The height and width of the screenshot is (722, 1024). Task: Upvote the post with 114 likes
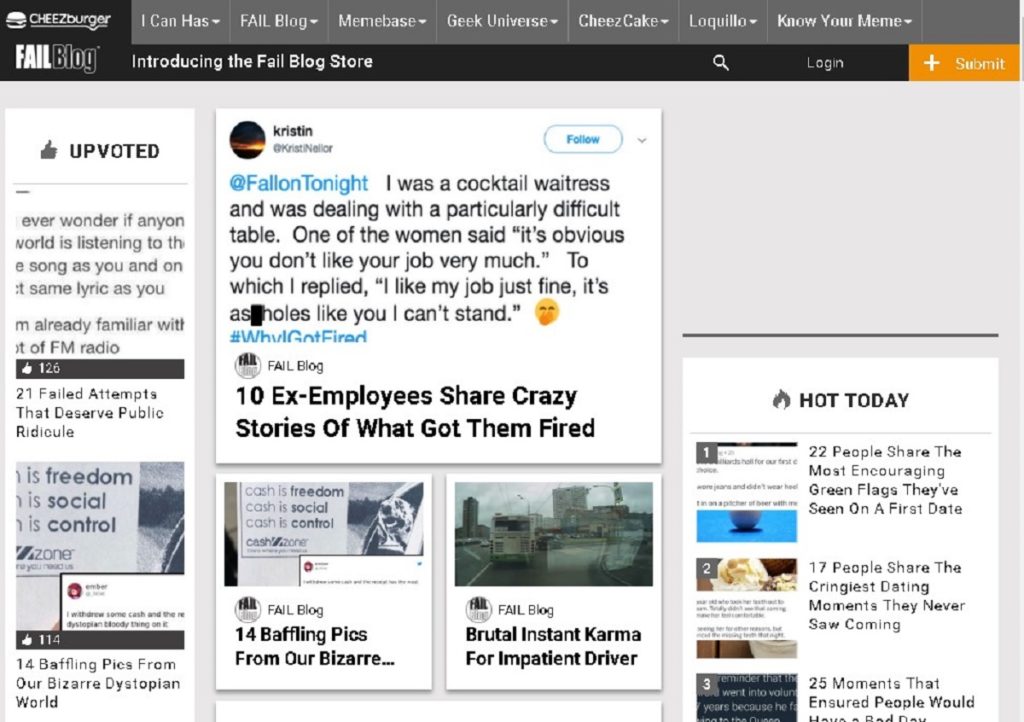point(27,640)
